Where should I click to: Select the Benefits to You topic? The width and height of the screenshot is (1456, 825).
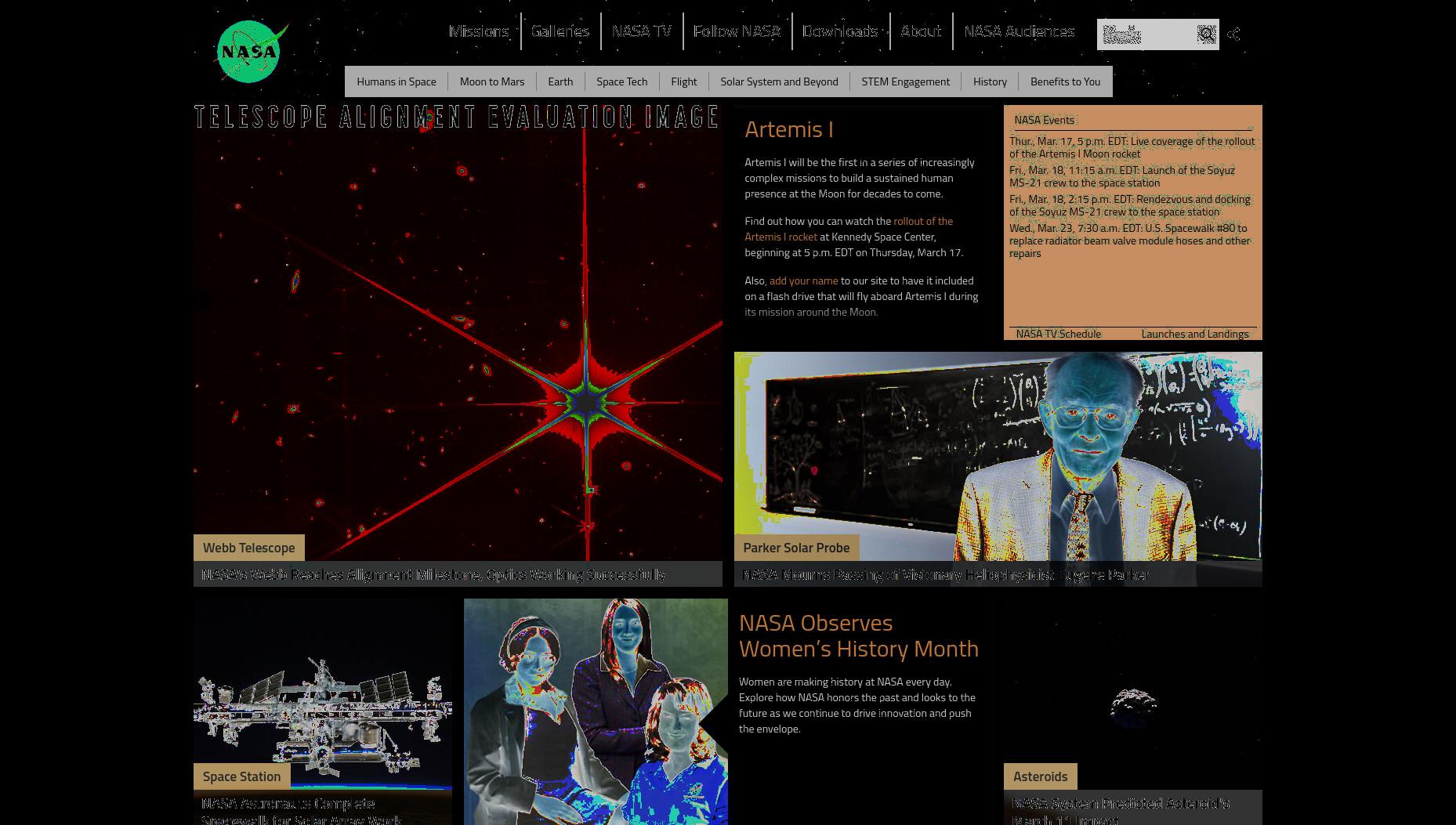click(1066, 81)
